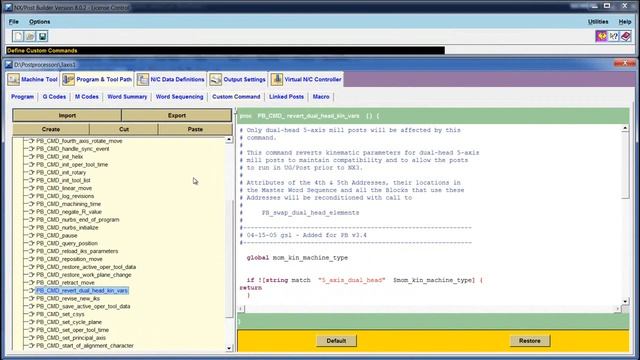The width and height of the screenshot is (640, 360).
Task: Select the Program sub-tab
Action: 22,97
